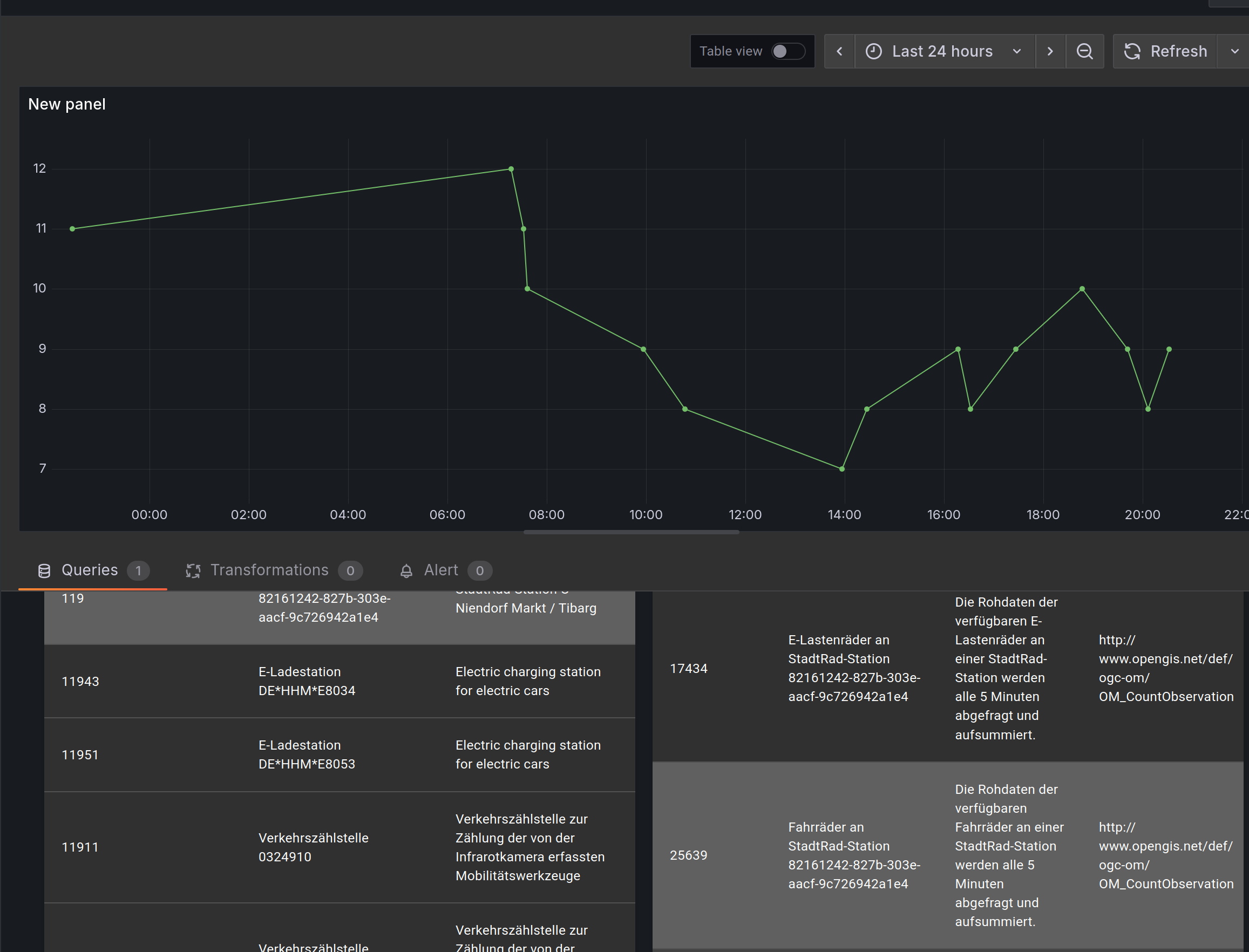
Task: Click the clock icon in time picker
Action: [874, 52]
